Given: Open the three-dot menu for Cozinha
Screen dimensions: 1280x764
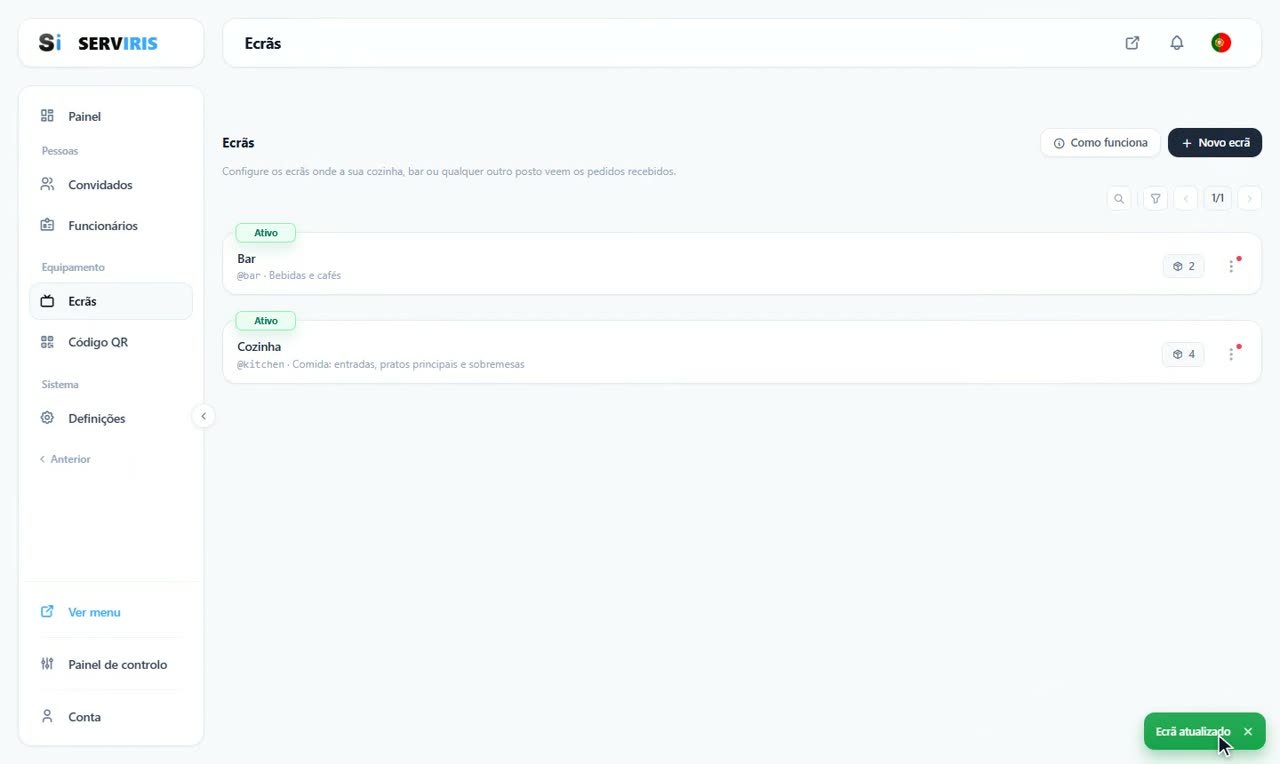Looking at the screenshot, I should (1231, 354).
